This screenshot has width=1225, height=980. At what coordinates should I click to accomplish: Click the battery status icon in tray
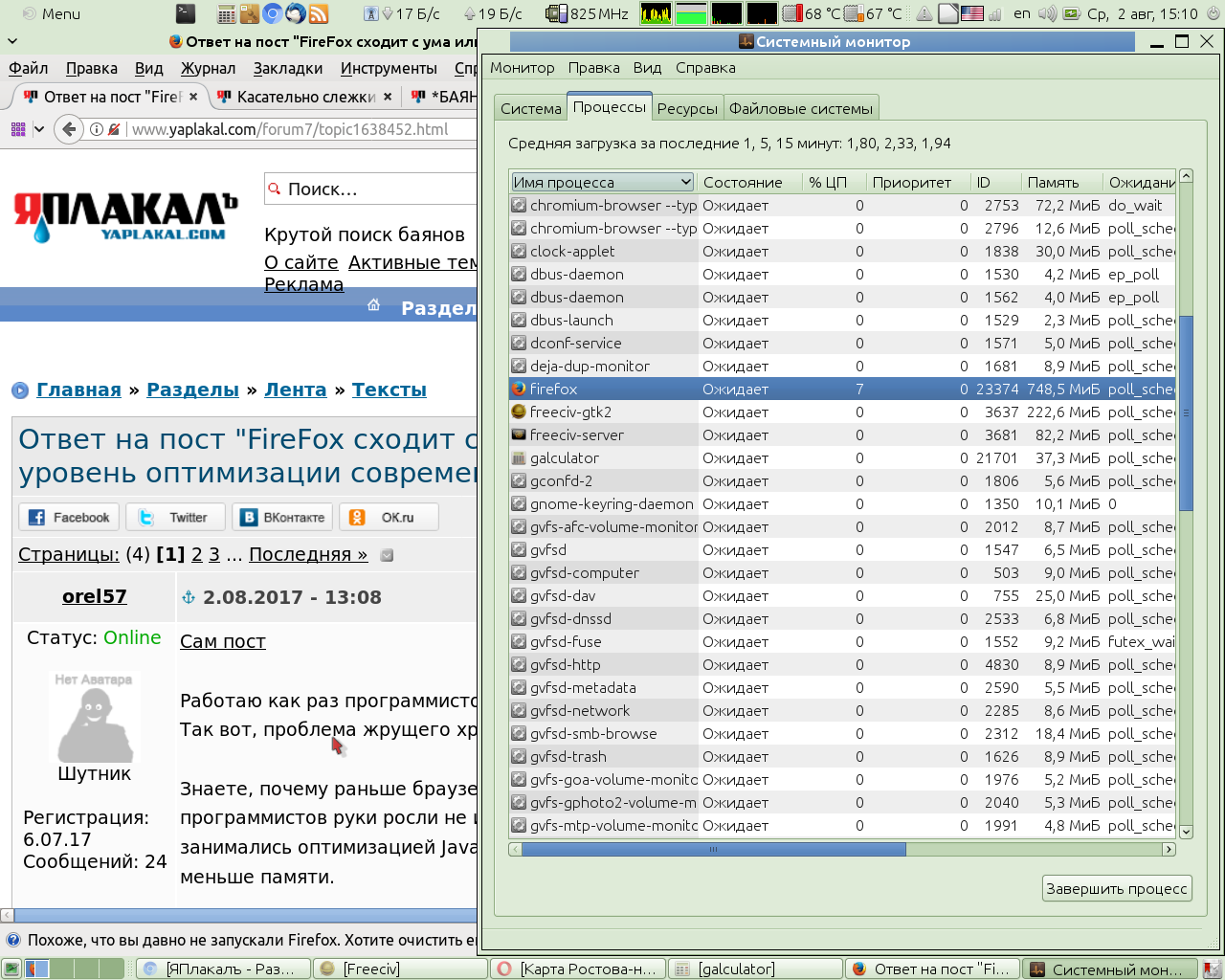[x=1072, y=13]
